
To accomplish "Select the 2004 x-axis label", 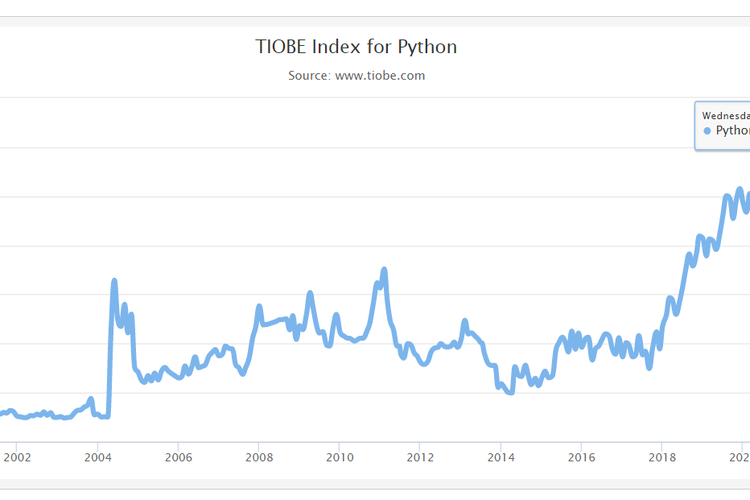I will [98, 458].
